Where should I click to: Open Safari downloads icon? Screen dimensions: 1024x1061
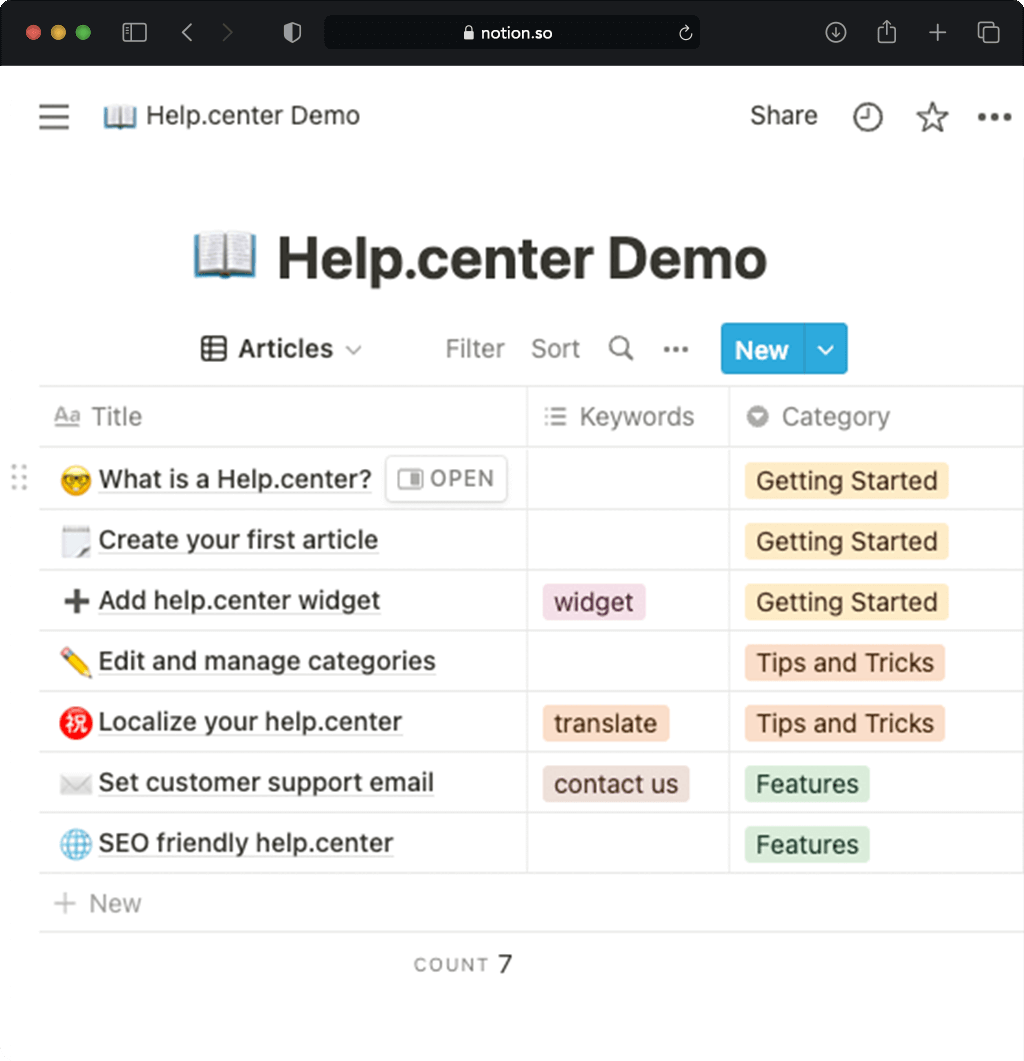(836, 33)
